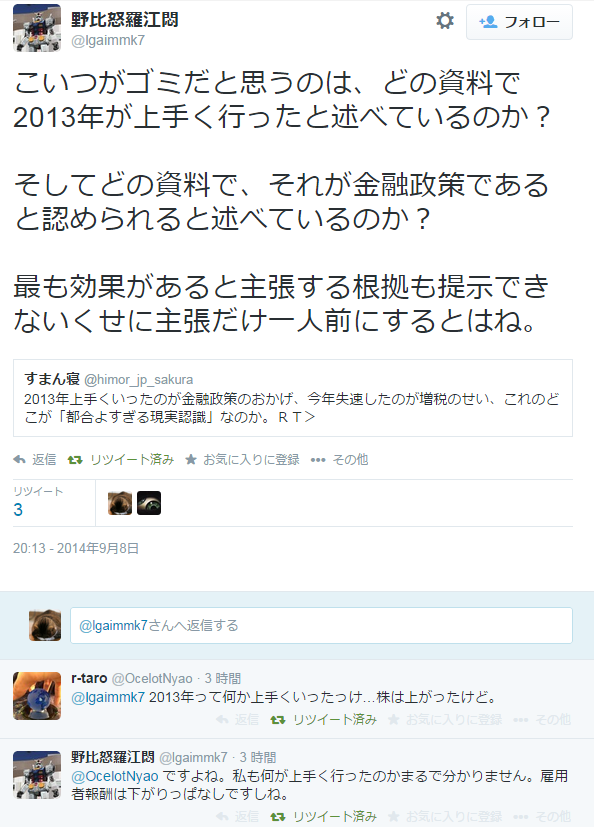Click the star favorite icon on r-taro's reply
This screenshot has width=594, height=827.
pyautogui.click(x=394, y=719)
